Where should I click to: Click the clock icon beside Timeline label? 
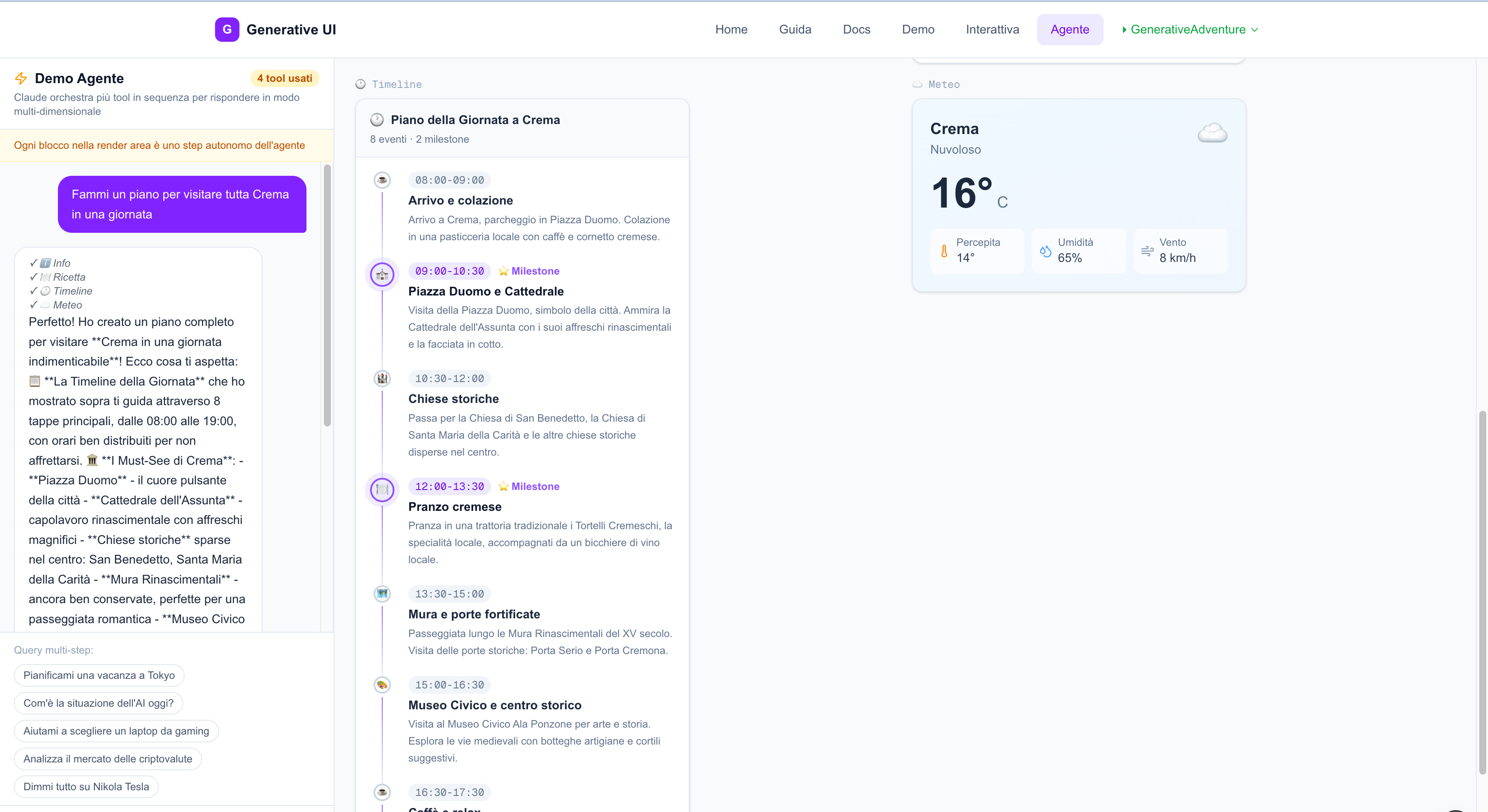(x=360, y=84)
